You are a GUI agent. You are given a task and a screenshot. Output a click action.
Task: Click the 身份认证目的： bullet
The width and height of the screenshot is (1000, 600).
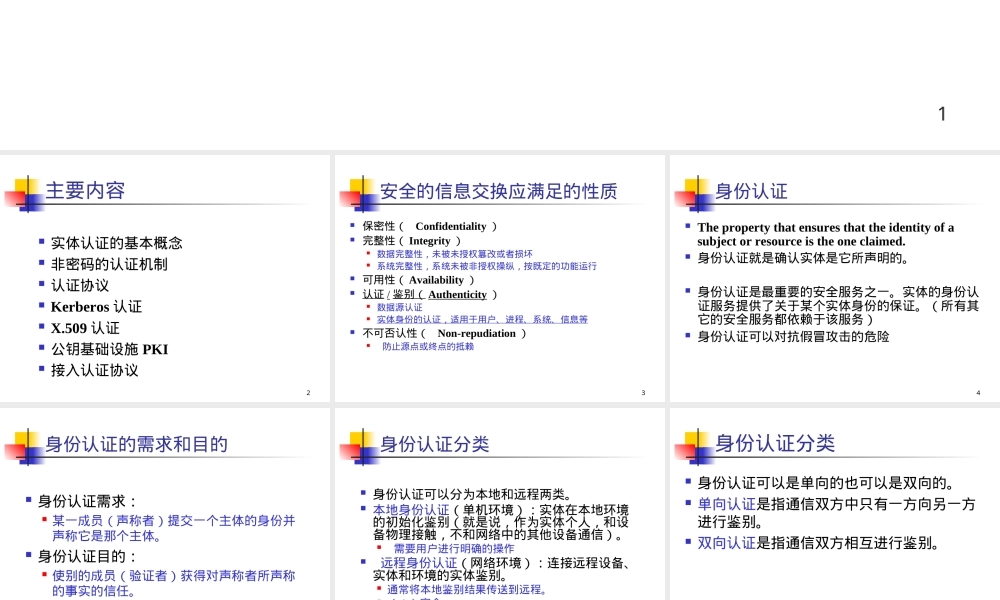point(87,556)
